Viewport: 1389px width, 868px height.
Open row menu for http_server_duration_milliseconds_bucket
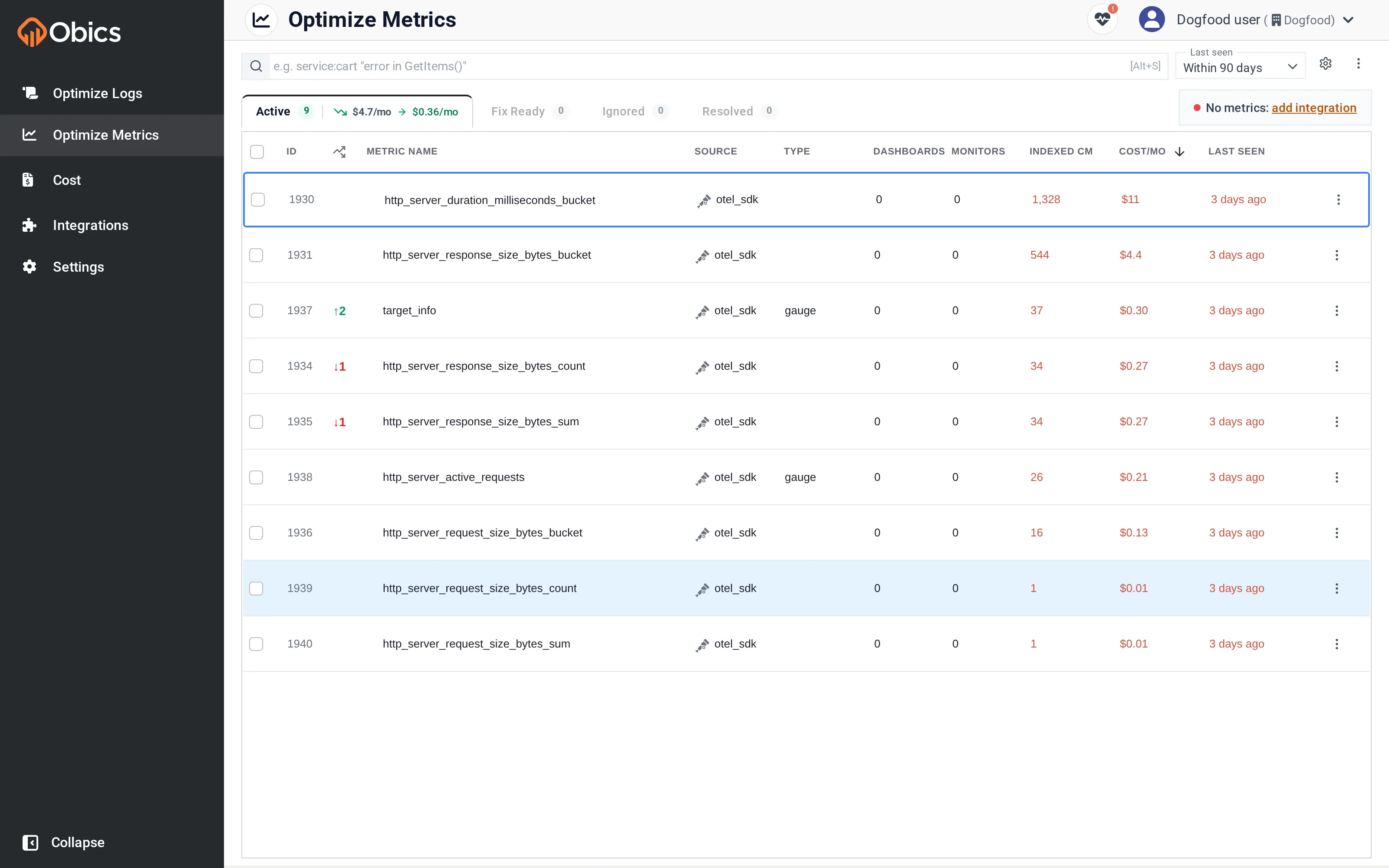[1339, 200]
